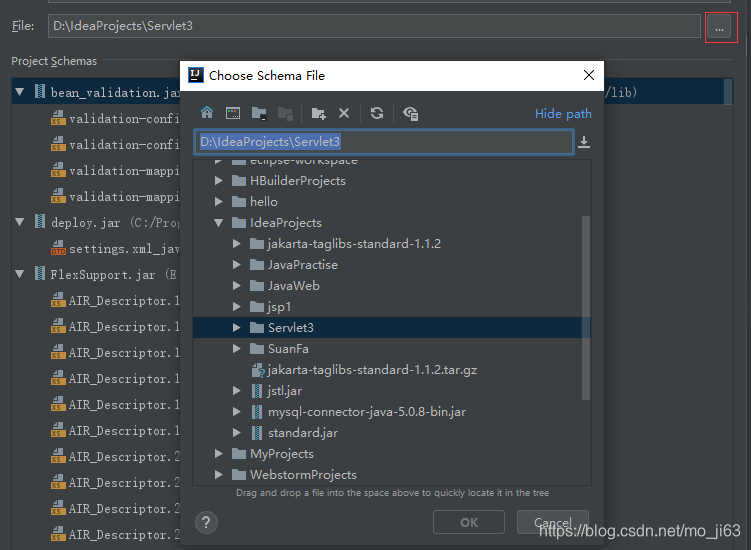Toggle Show Hidden Files and Directories icon
This screenshot has height=550, width=751.
coord(410,114)
